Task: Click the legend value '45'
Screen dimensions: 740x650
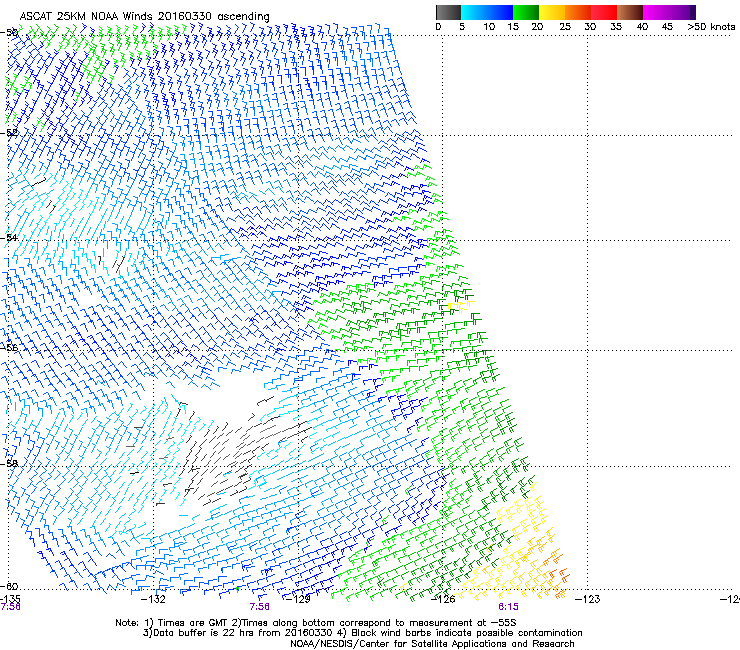Action: click(x=667, y=27)
